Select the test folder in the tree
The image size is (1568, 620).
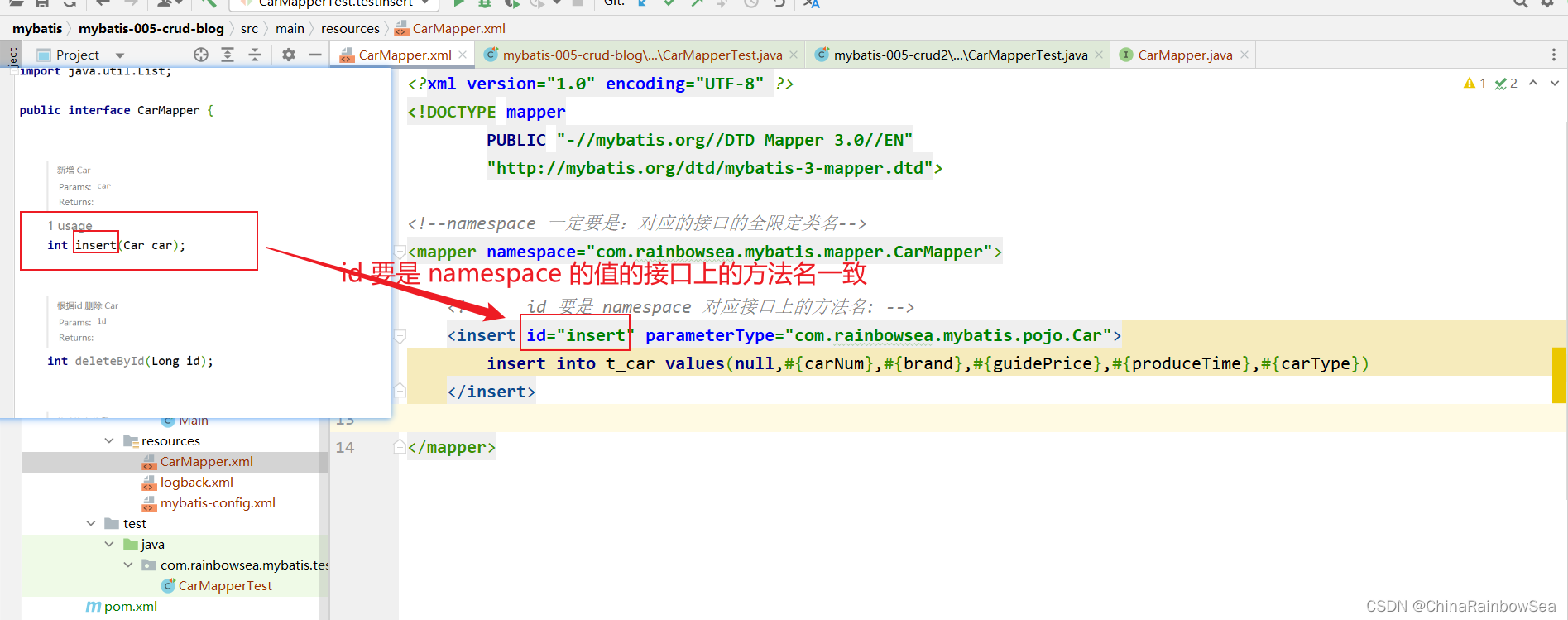click(134, 523)
